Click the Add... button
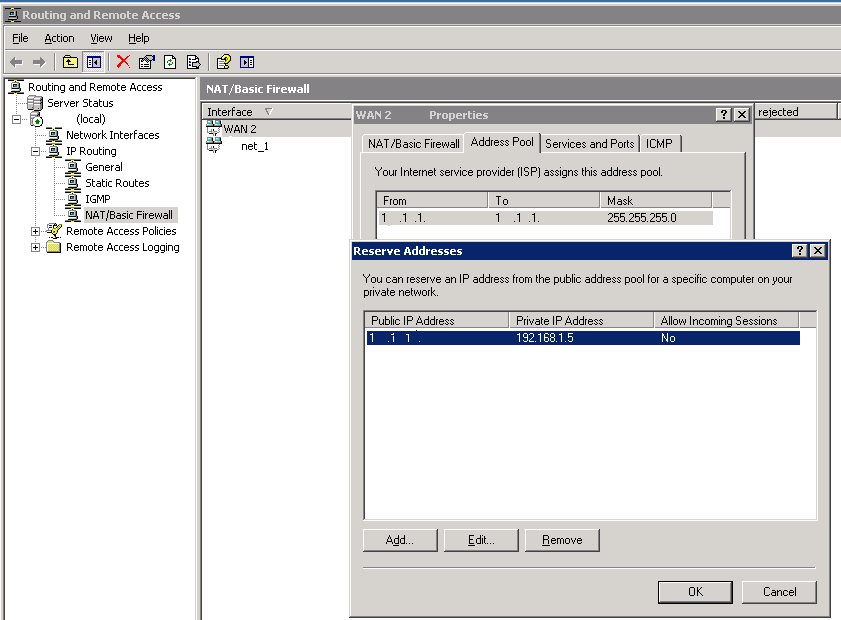Image resolution: width=841 pixels, height=620 pixels. 399,540
